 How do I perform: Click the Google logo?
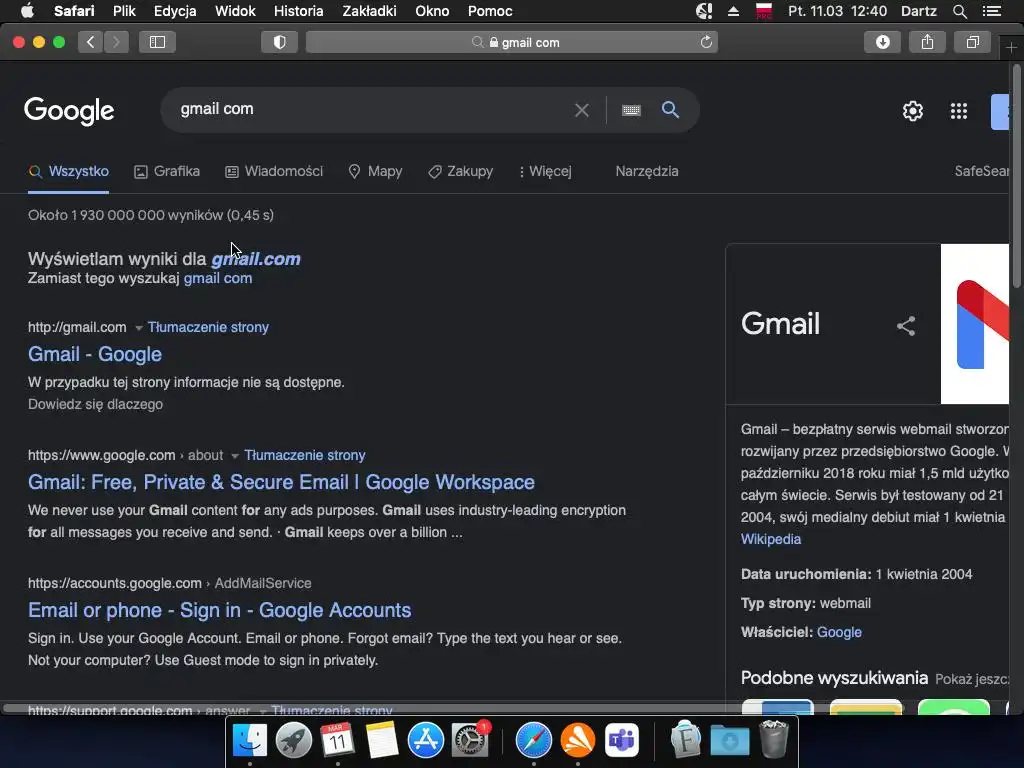[x=69, y=111]
